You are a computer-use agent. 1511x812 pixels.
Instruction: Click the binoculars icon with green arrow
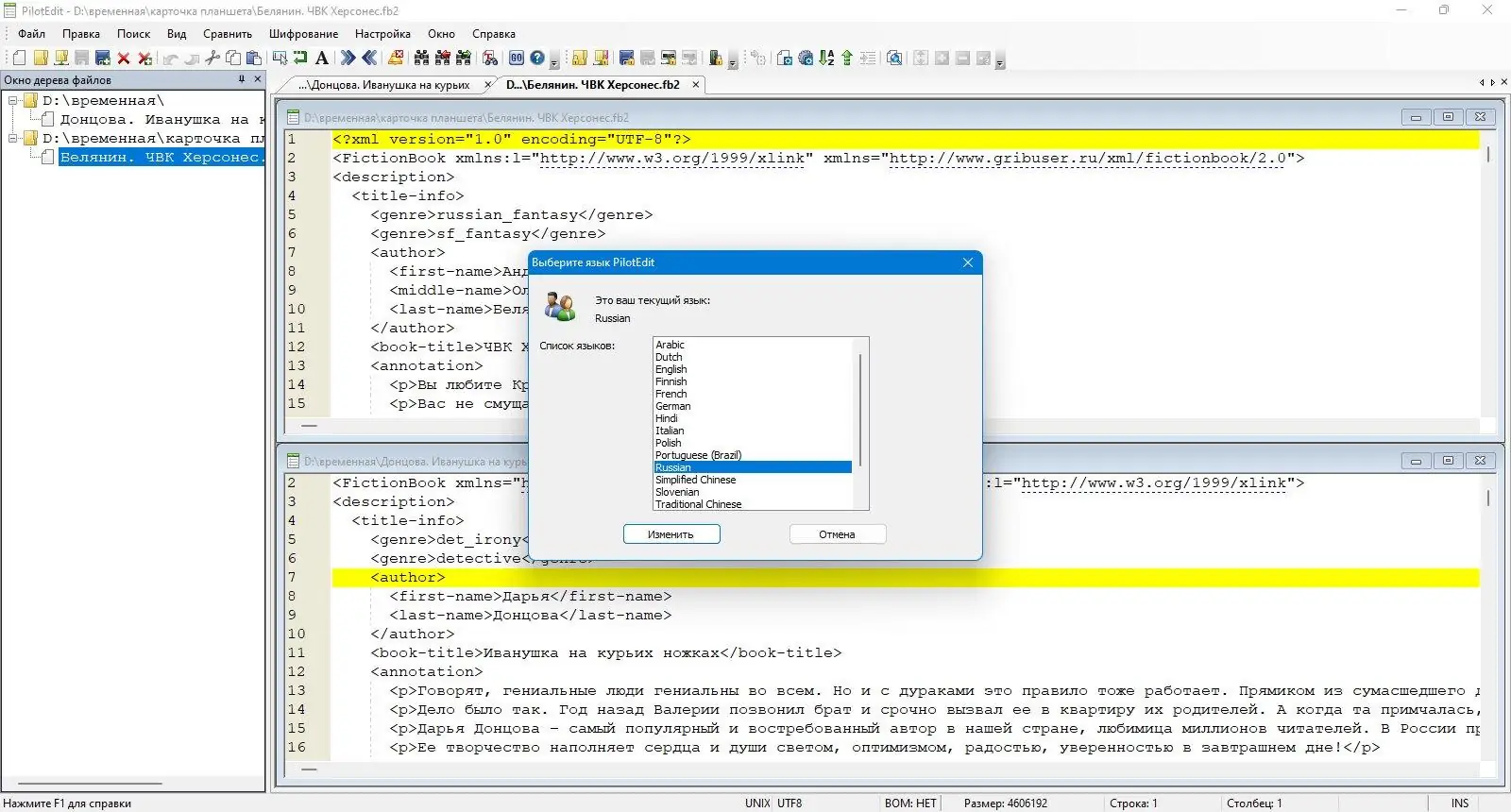463,59
